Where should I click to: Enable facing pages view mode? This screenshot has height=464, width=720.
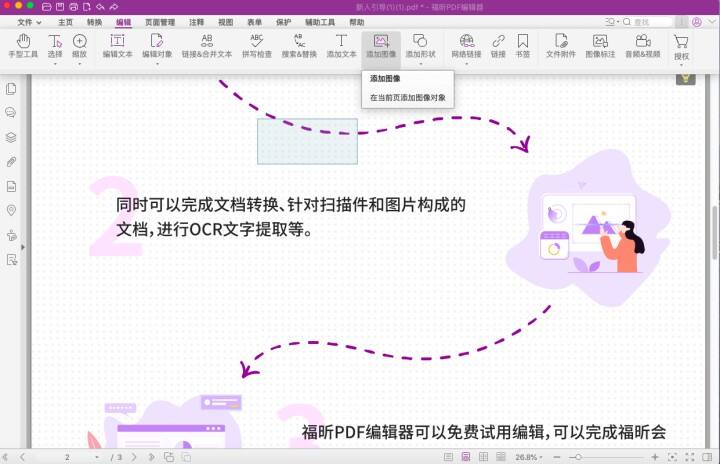pyautogui.click(x=484, y=457)
